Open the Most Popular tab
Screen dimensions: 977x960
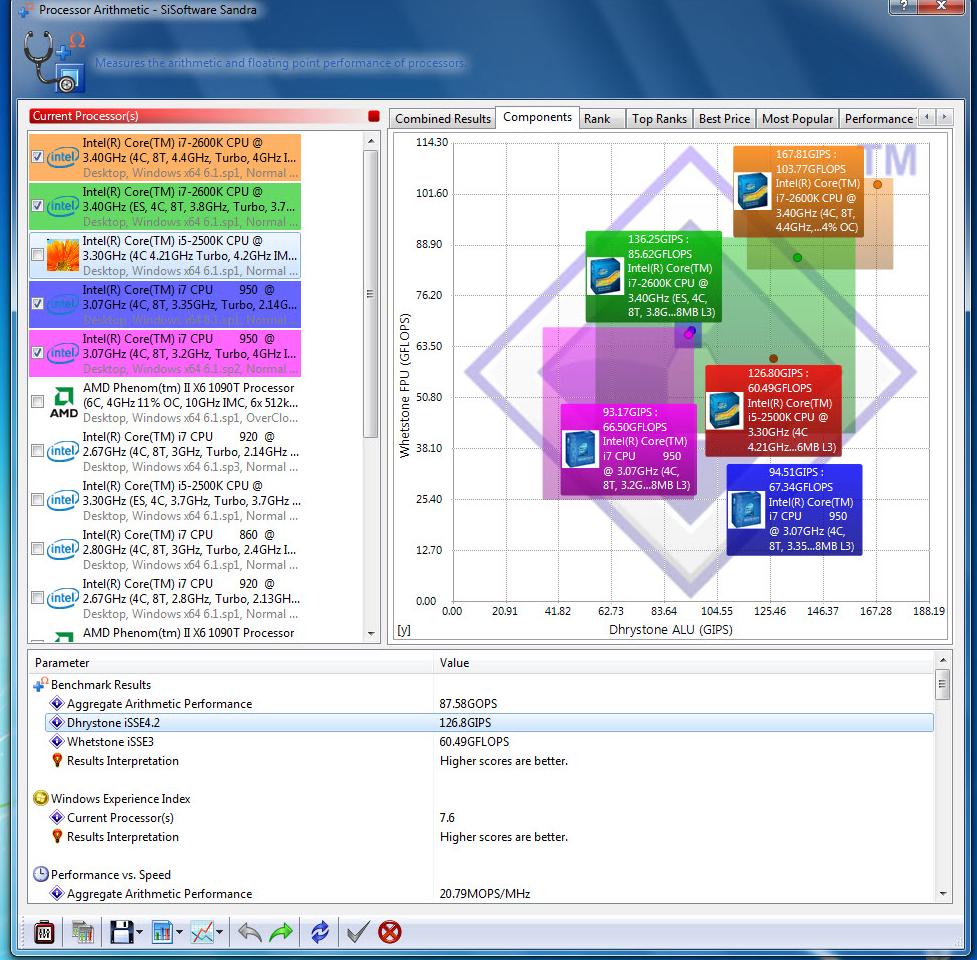click(797, 118)
